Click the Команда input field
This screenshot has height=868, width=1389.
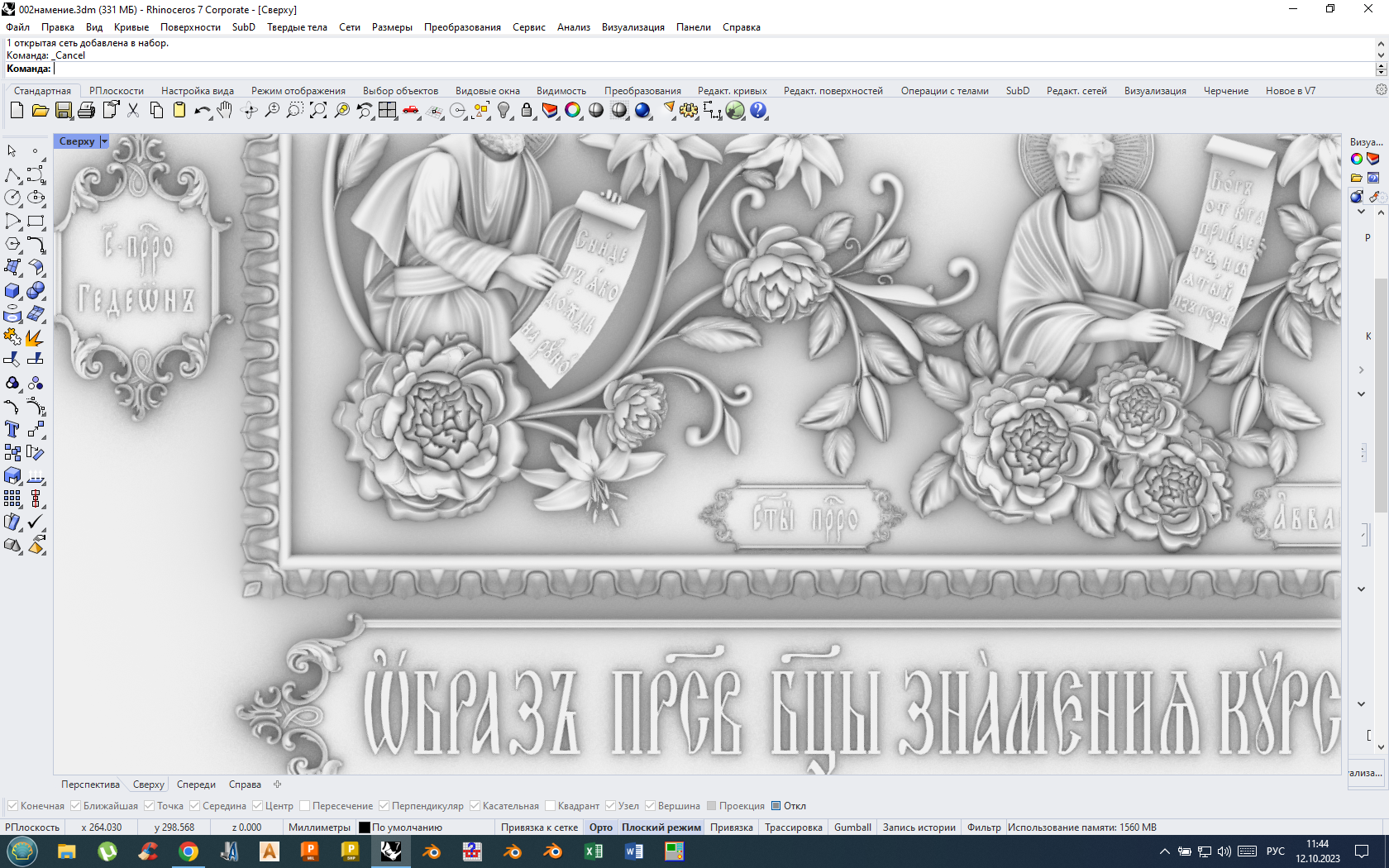[713, 69]
